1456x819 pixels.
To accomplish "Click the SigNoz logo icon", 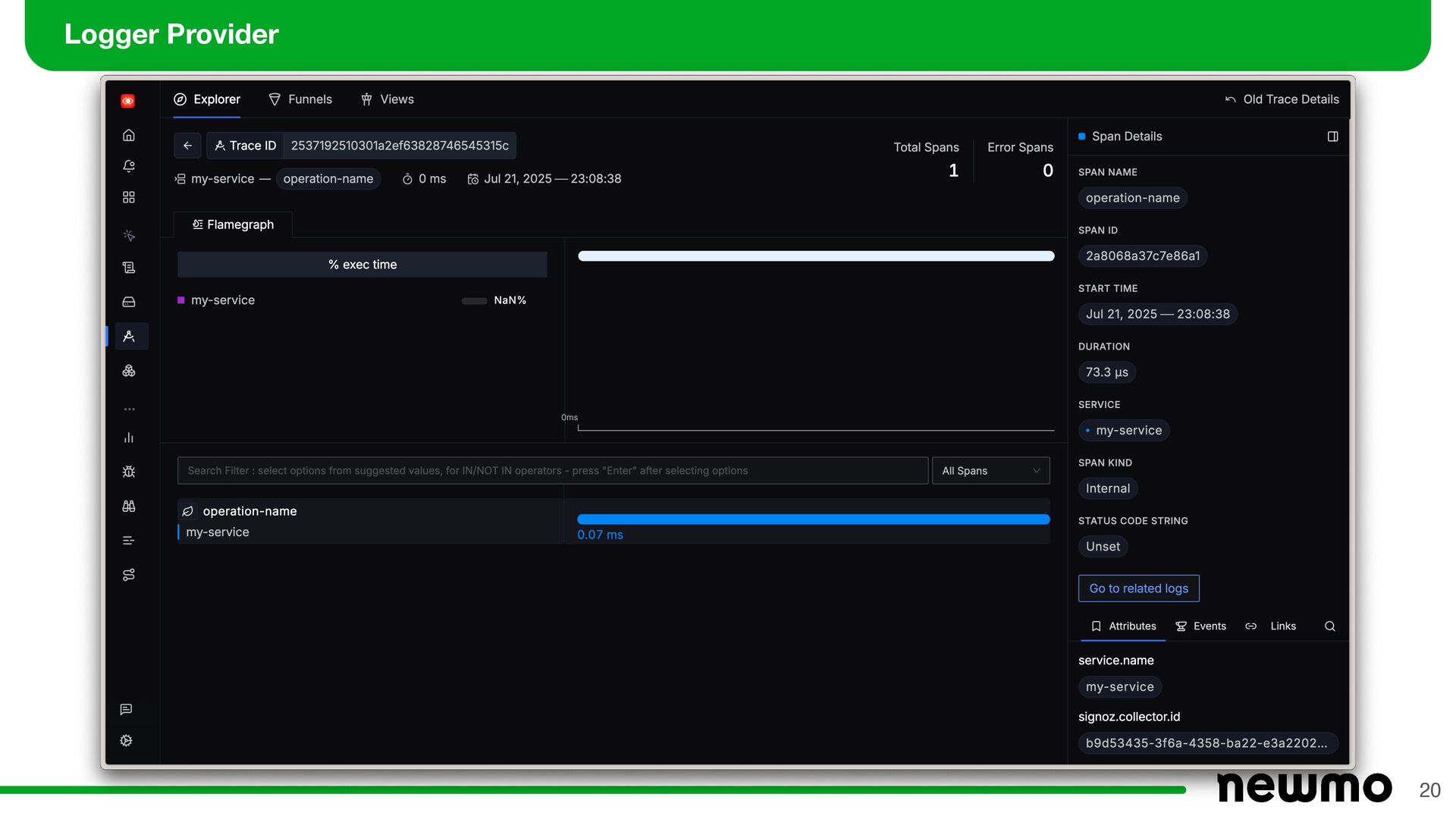I will click(x=128, y=101).
